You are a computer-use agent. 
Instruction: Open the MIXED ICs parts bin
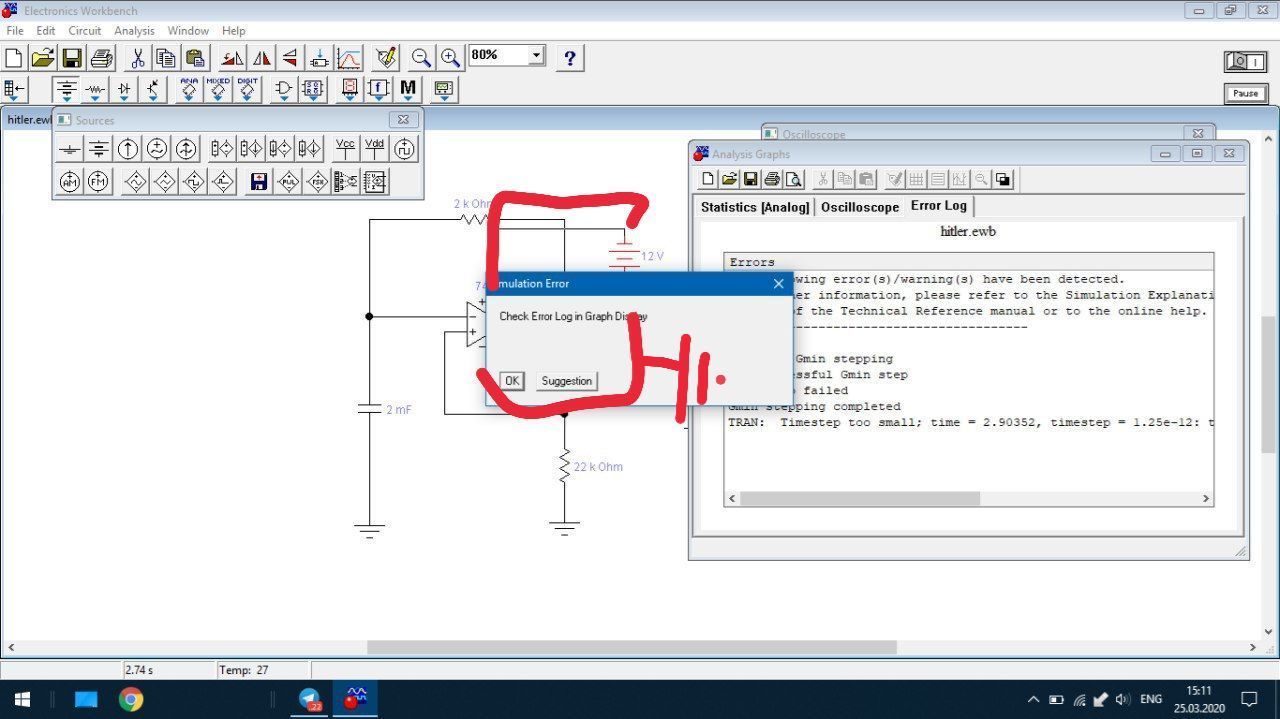[218, 90]
